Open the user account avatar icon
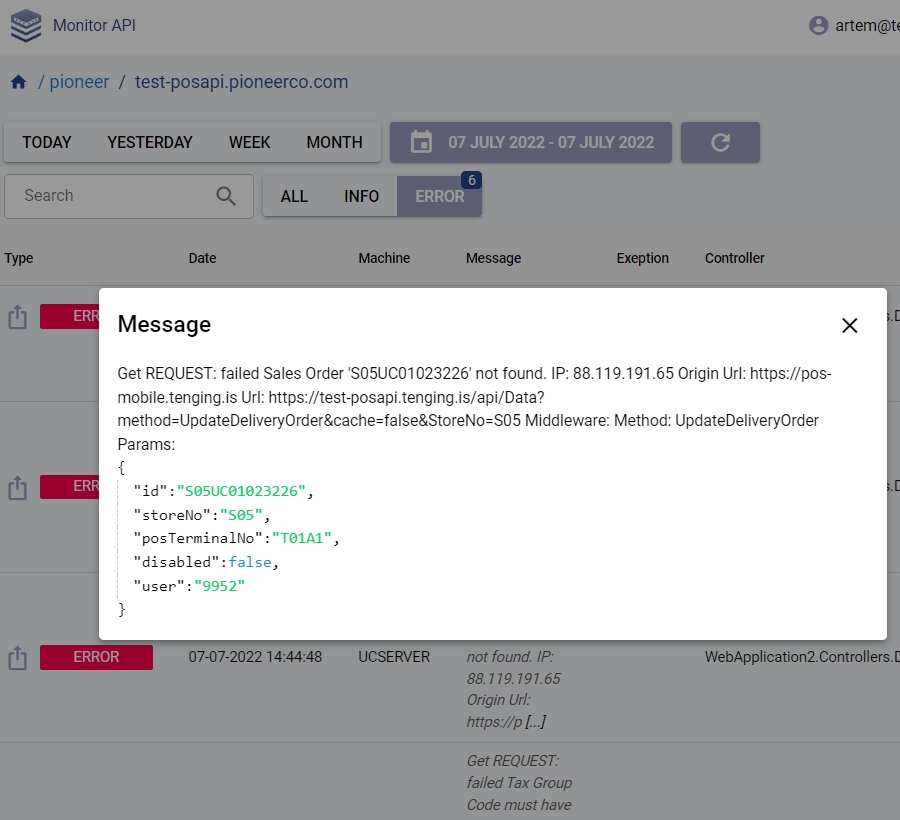The height and width of the screenshot is (820, 900). coord(819,26)
